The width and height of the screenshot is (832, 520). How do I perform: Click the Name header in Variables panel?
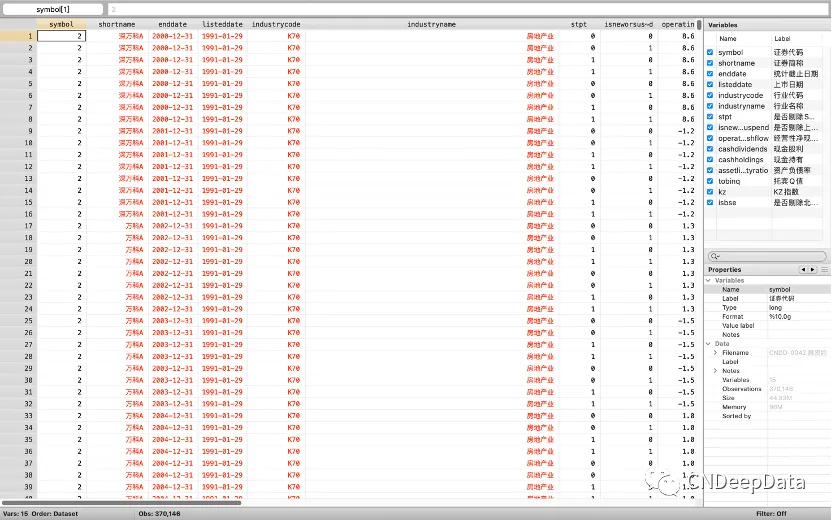tap(727, 39)
